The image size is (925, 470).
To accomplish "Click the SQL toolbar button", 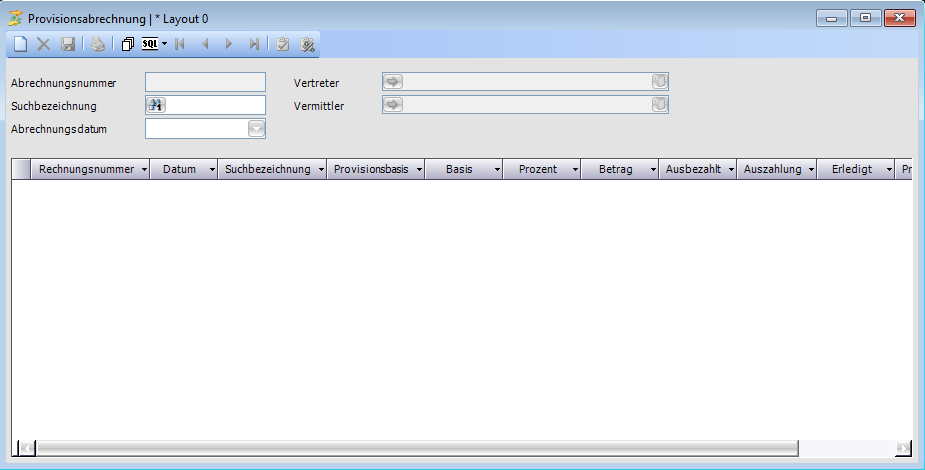I will pyautogui.click(x=150, y=44).
